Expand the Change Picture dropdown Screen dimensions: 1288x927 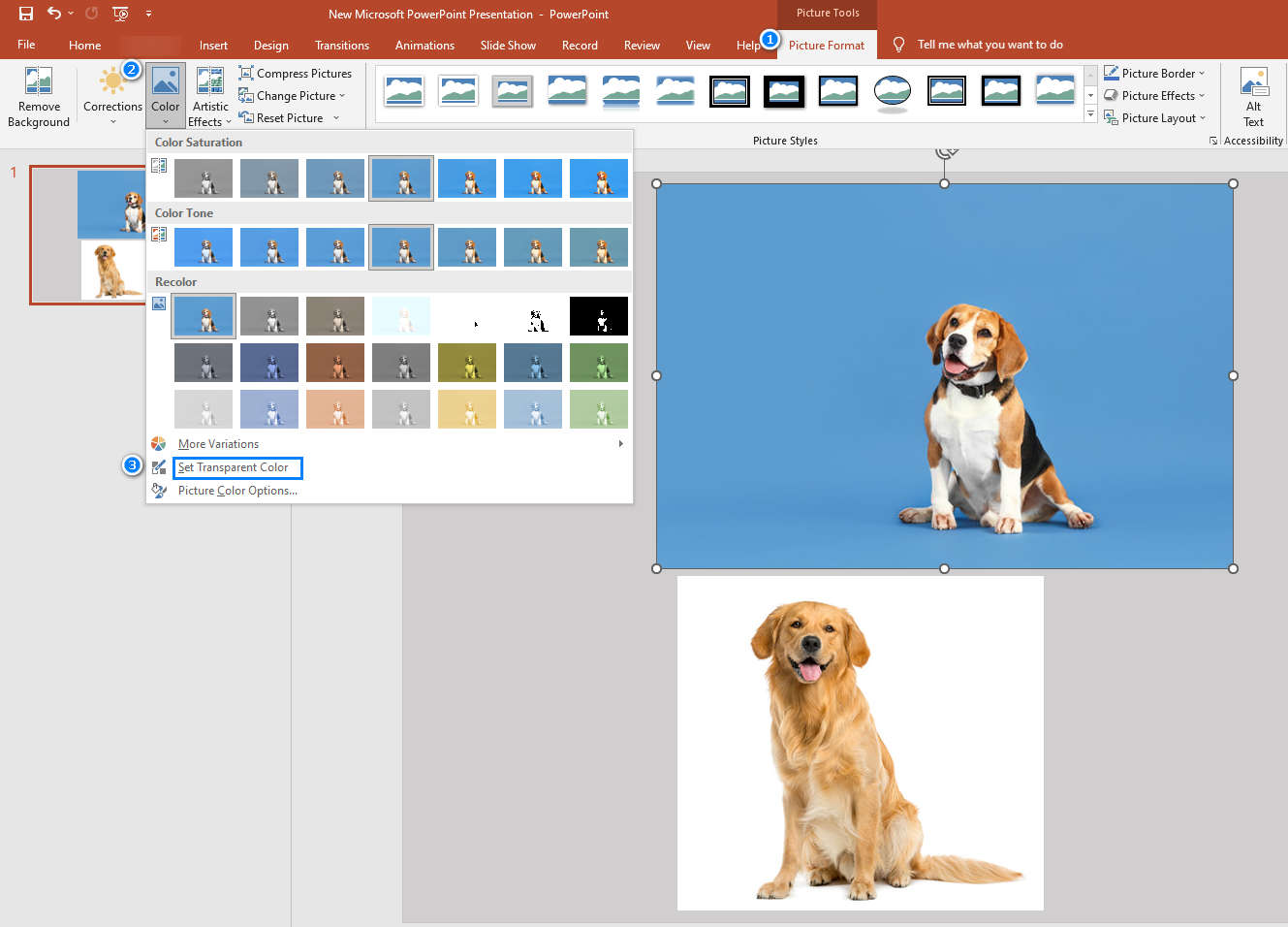click(342, 96)
